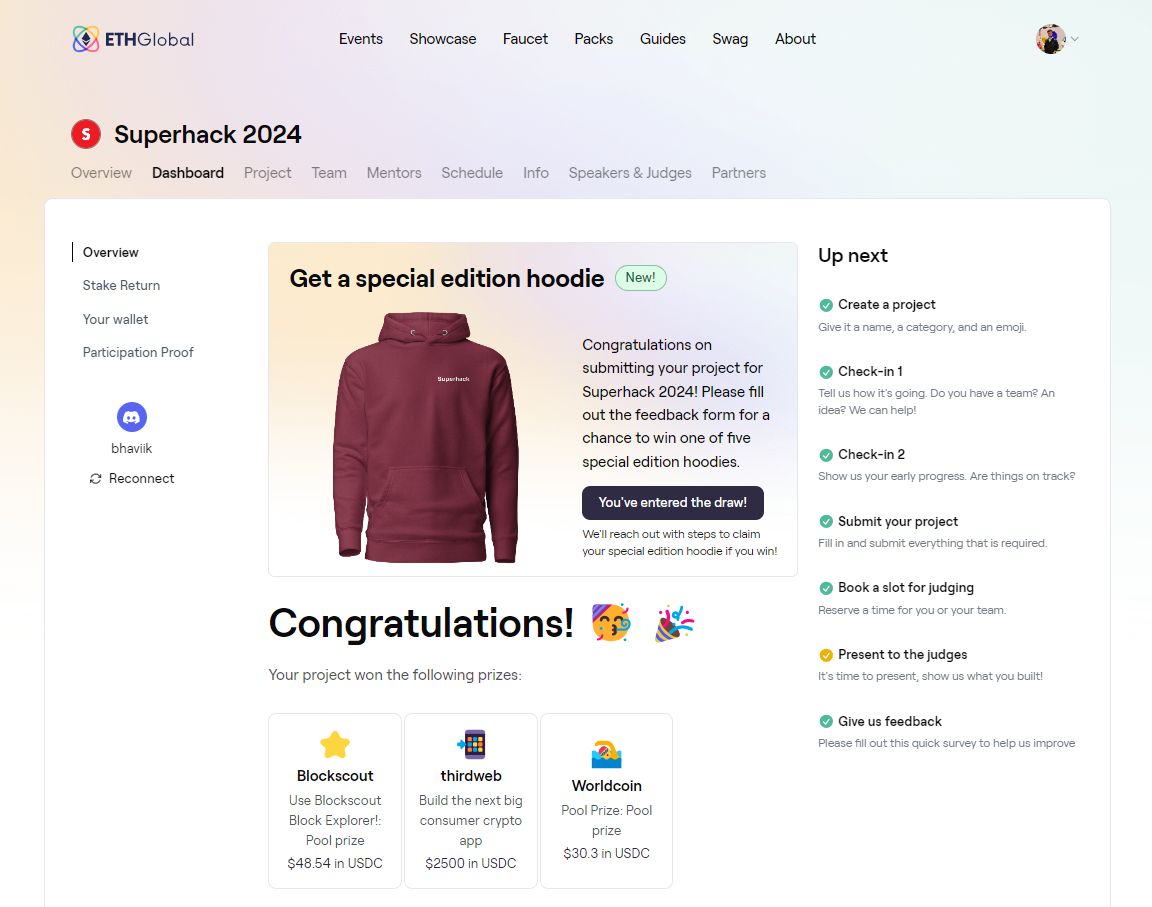Click the yellow check on Present to the judges
The width and height of the screenshot is (1152, 907).
[x=826, y=655]
